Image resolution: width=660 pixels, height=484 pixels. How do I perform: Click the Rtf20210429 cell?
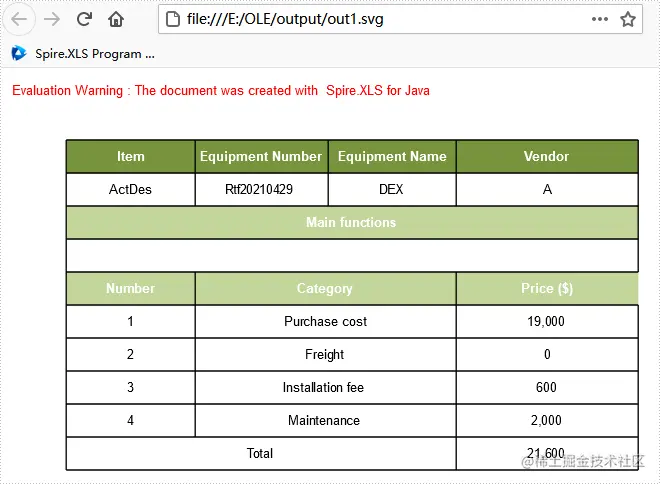[261, 189]
